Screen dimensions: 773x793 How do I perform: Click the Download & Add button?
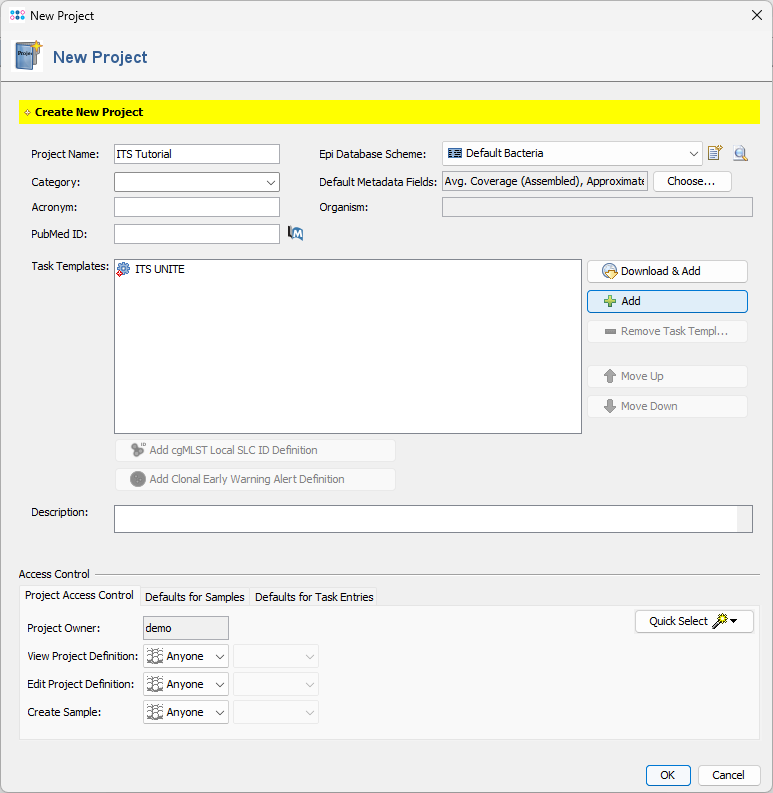coord(667,271)
